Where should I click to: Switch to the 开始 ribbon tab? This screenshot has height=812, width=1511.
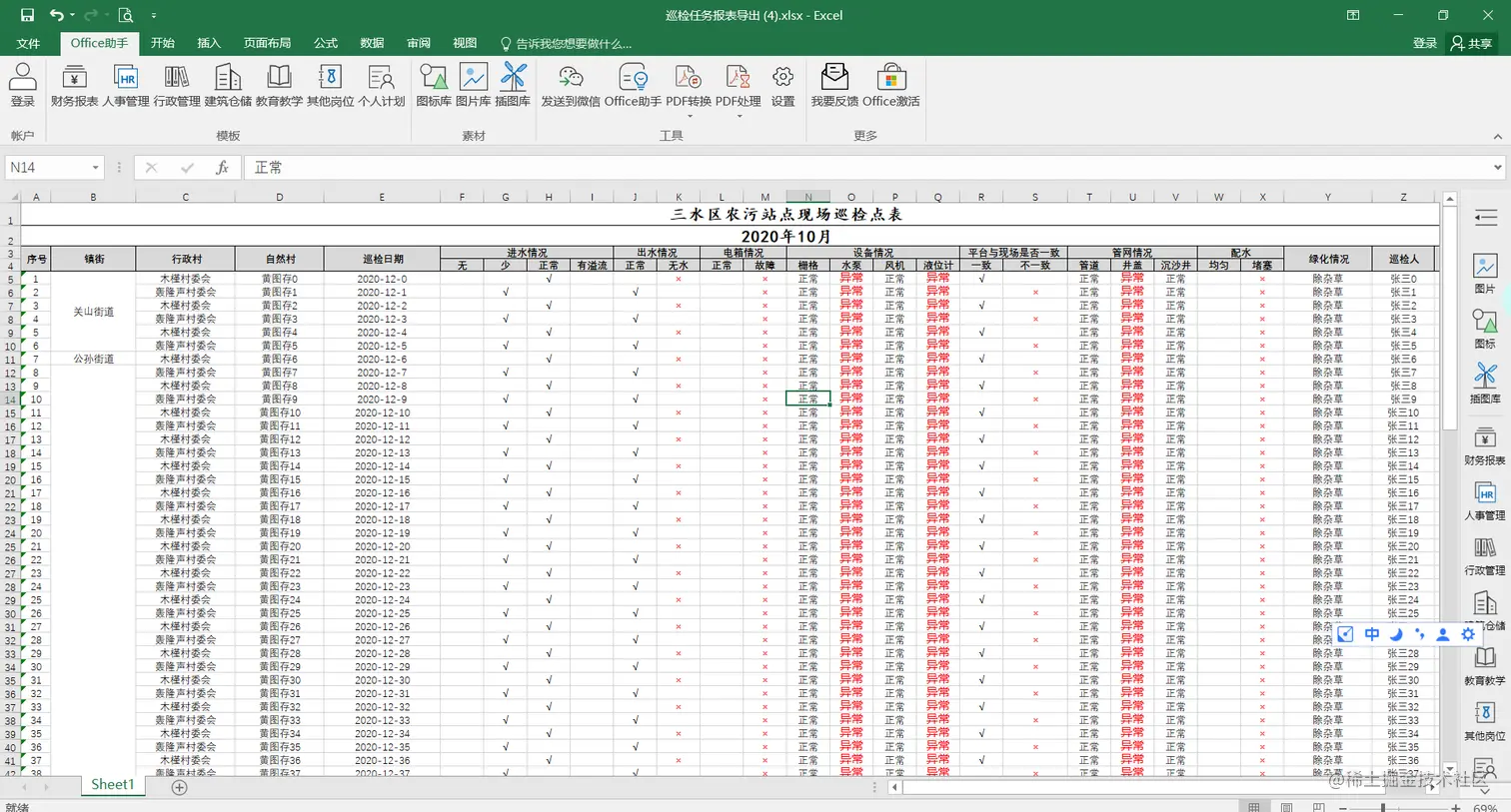pyautogui.click(x=162, y=43)
